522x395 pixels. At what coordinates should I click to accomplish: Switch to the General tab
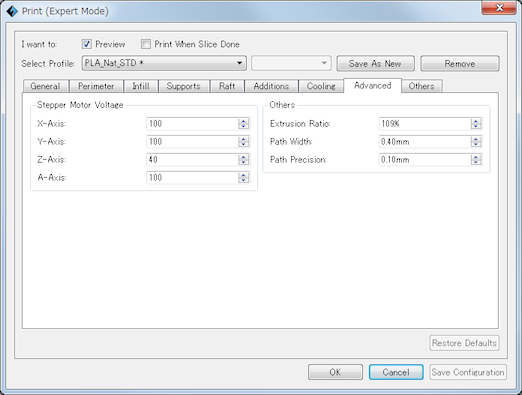coord(46,86)
